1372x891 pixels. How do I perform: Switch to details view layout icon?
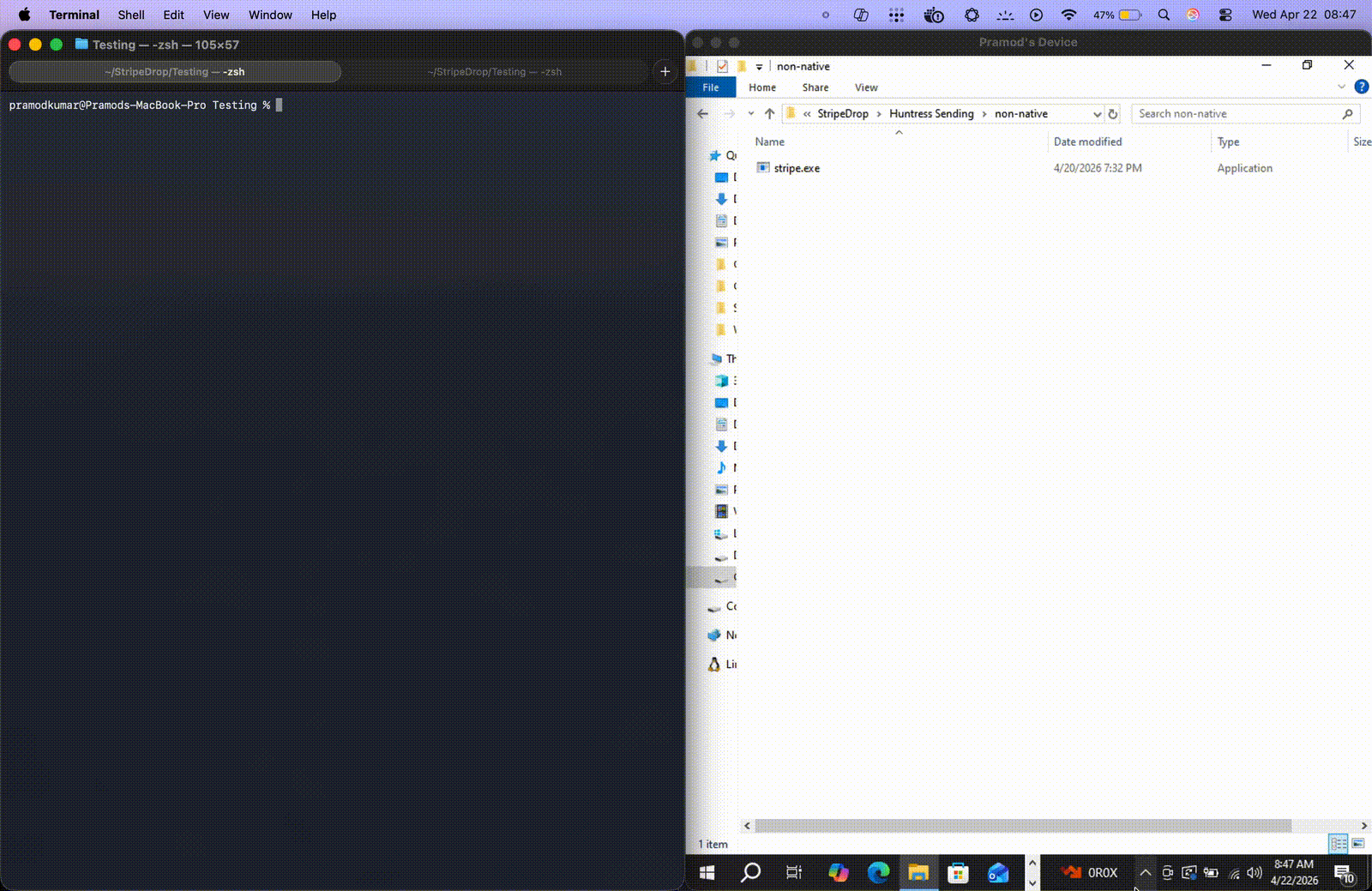point(1339,844)
